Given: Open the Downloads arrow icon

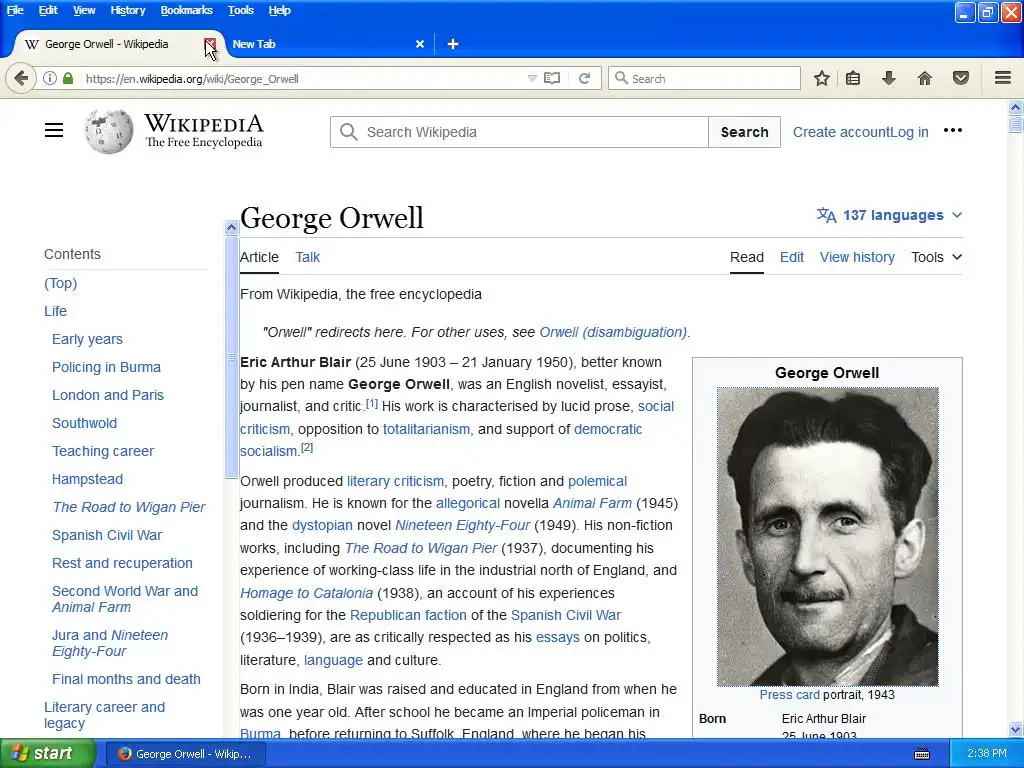Looking at the screenshot, I should click(x=888, y=78).
